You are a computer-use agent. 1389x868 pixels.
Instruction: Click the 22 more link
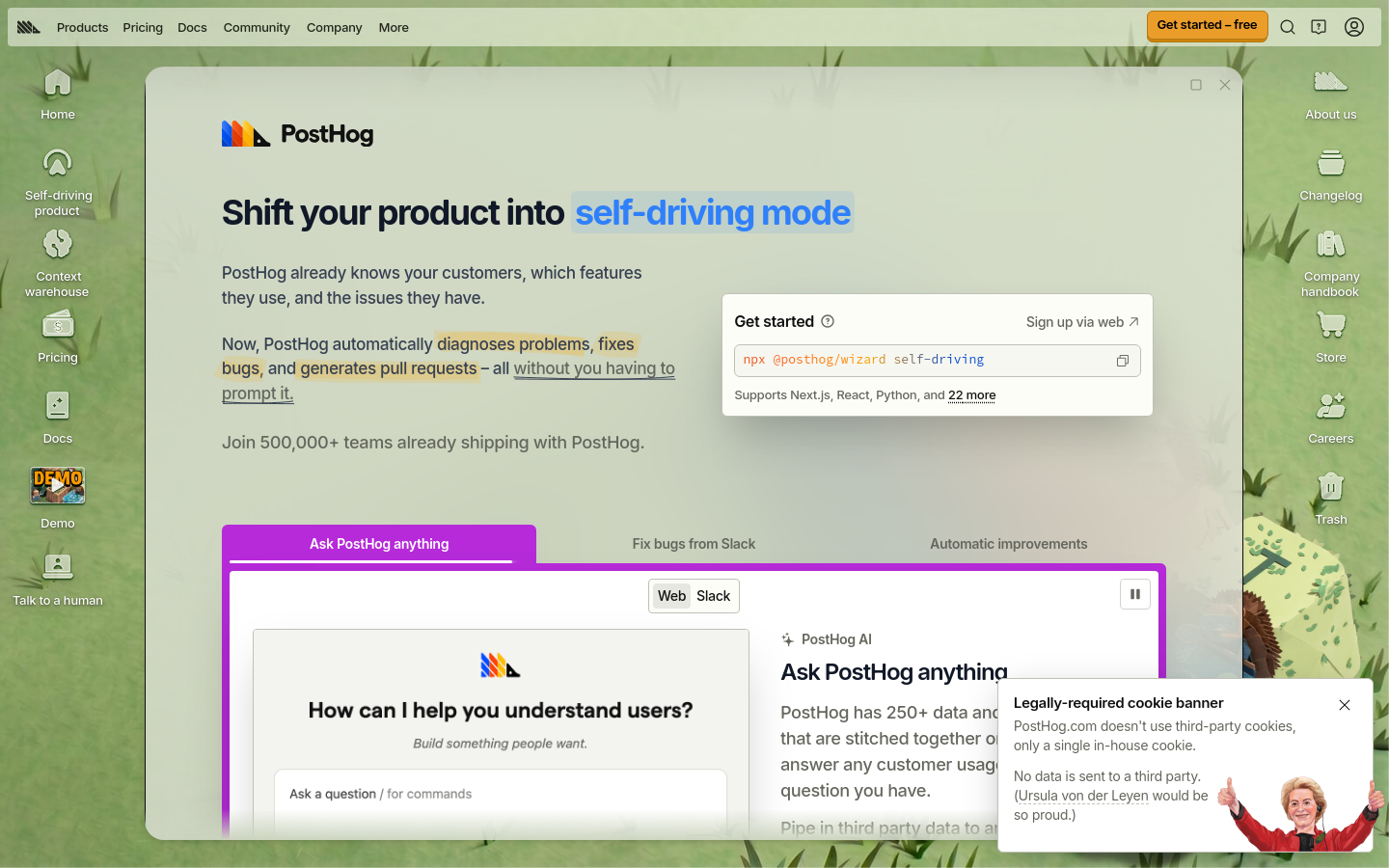click(971, 395)
